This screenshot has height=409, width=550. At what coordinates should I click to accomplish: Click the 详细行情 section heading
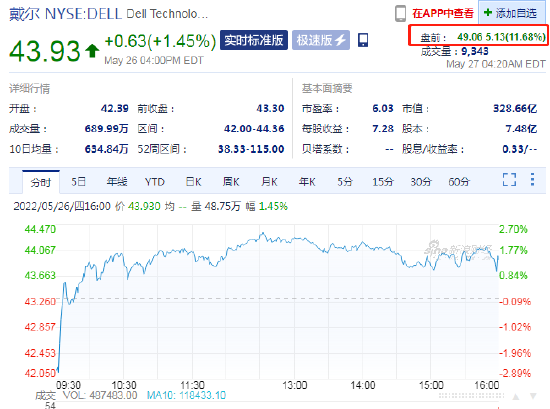click(29, 88)
